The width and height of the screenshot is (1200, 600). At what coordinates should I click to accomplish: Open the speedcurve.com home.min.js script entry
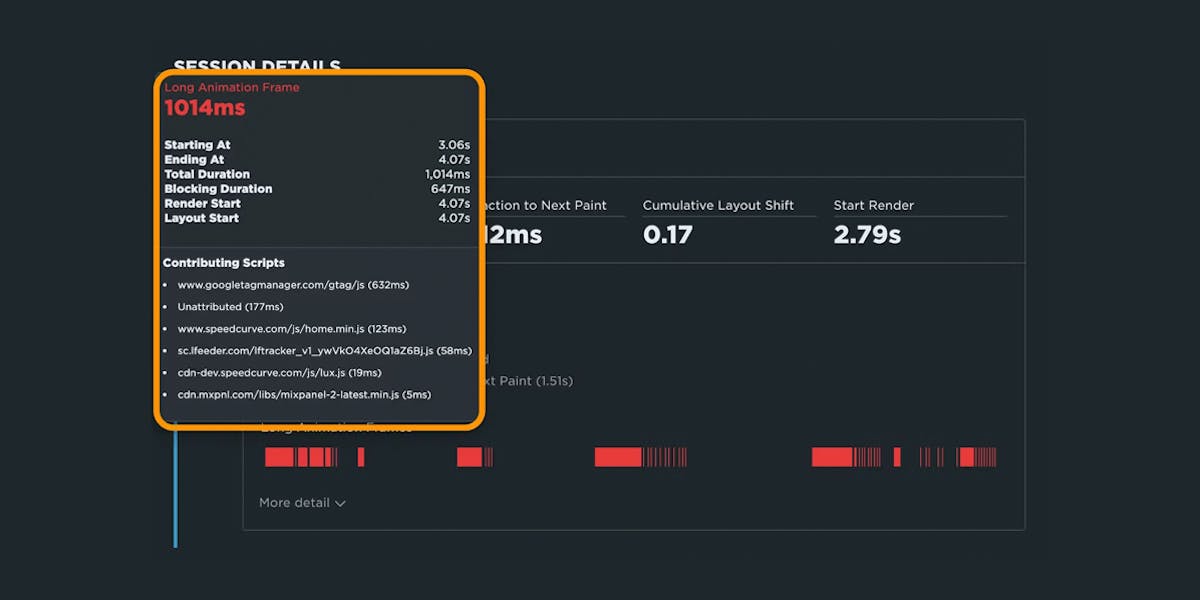coord(292,329)
